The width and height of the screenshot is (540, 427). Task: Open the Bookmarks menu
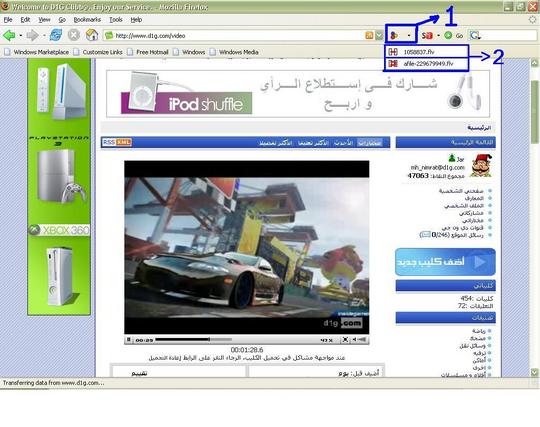(x=87, y=20)
